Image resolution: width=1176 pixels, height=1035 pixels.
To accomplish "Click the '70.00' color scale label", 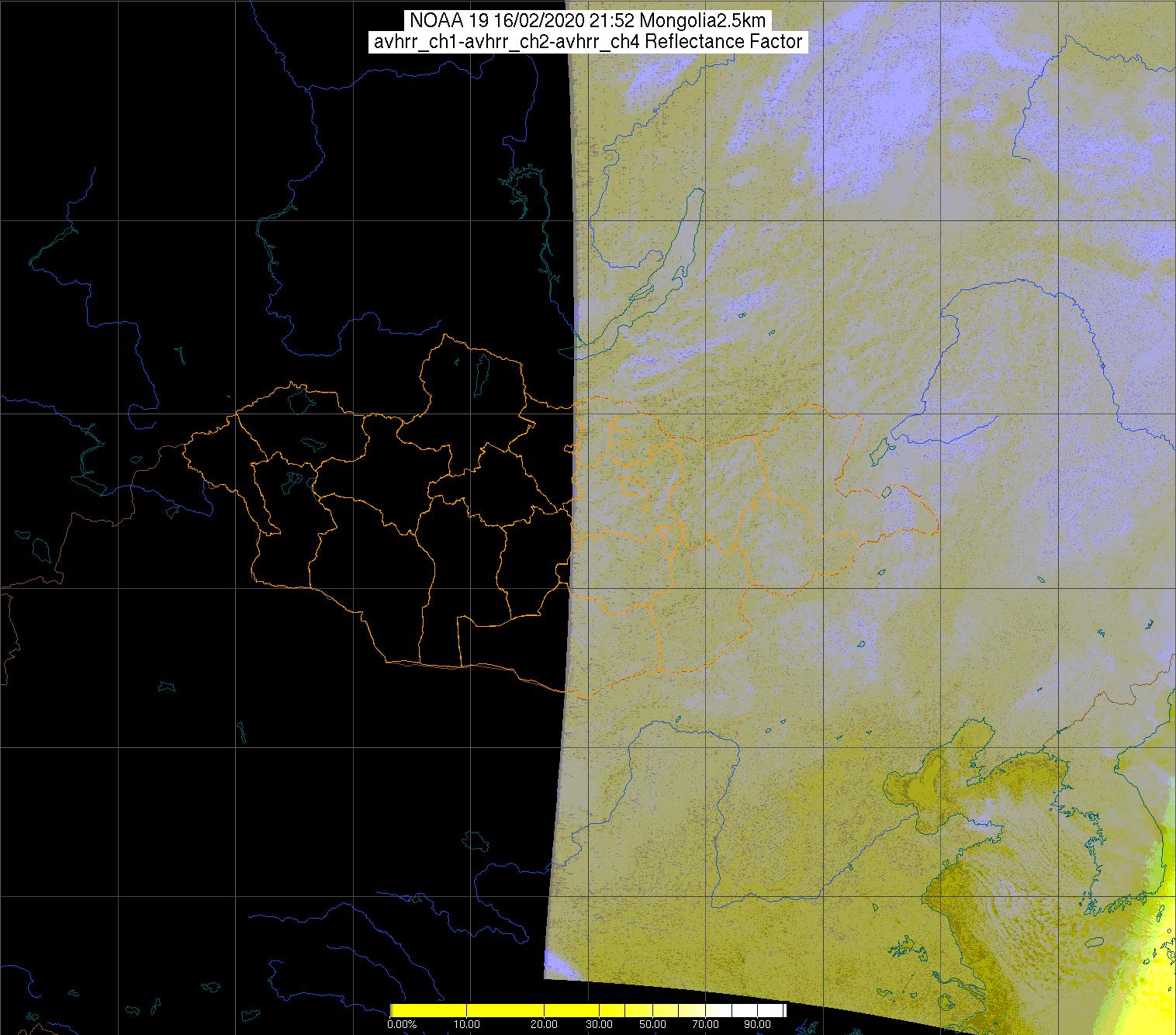I will point(705,1024).
